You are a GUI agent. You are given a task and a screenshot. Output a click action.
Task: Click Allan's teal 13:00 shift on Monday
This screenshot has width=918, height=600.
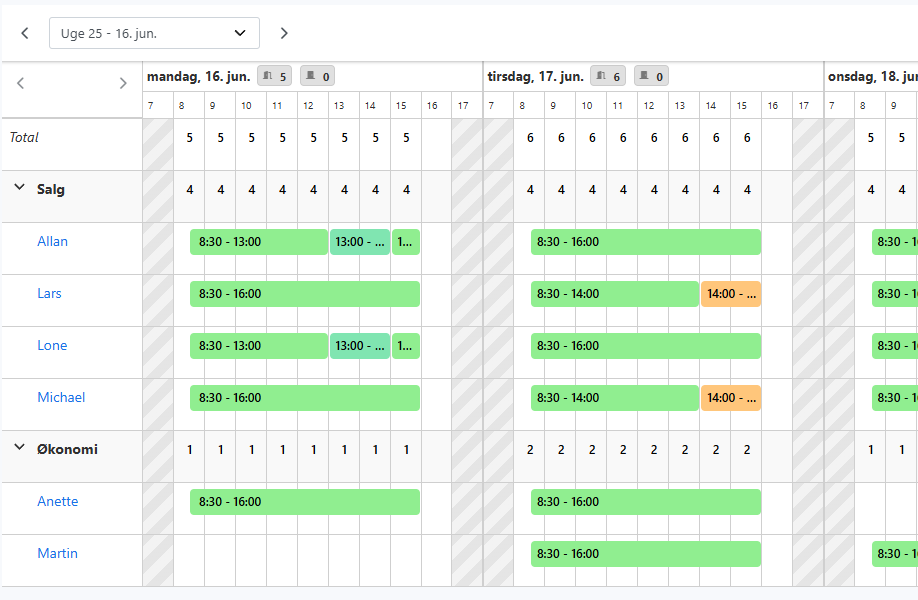point(359,242)
